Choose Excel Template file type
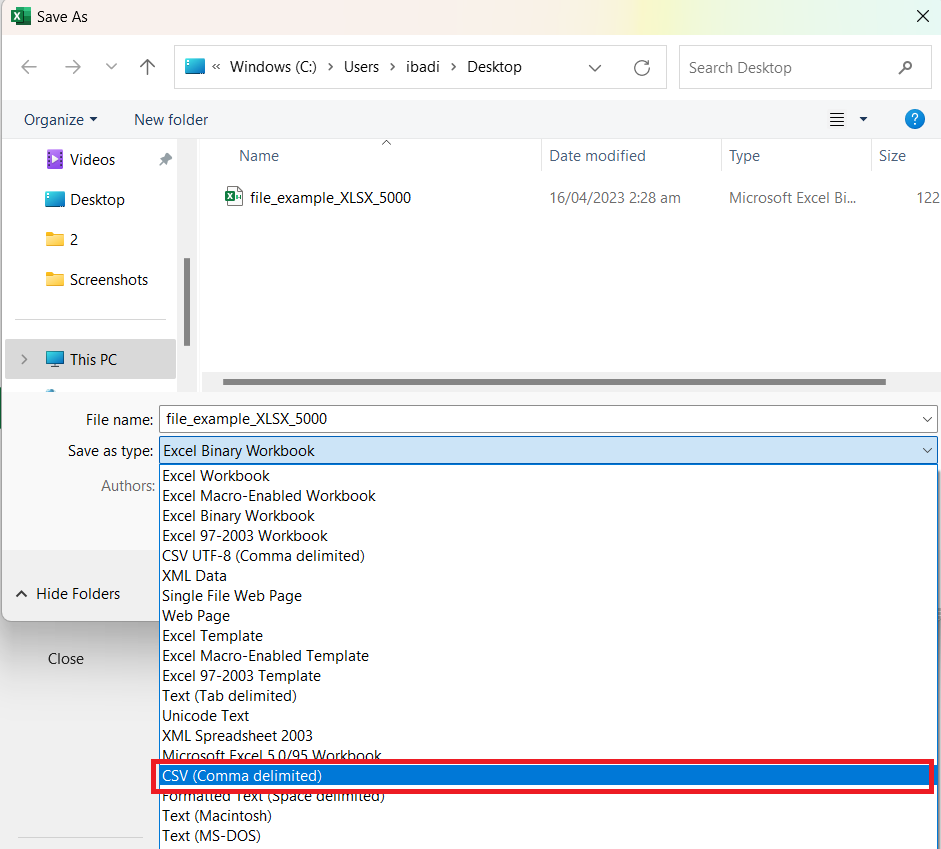Viewport: 941px width, 849px height. pyautogui.click(x=548, y=636)
